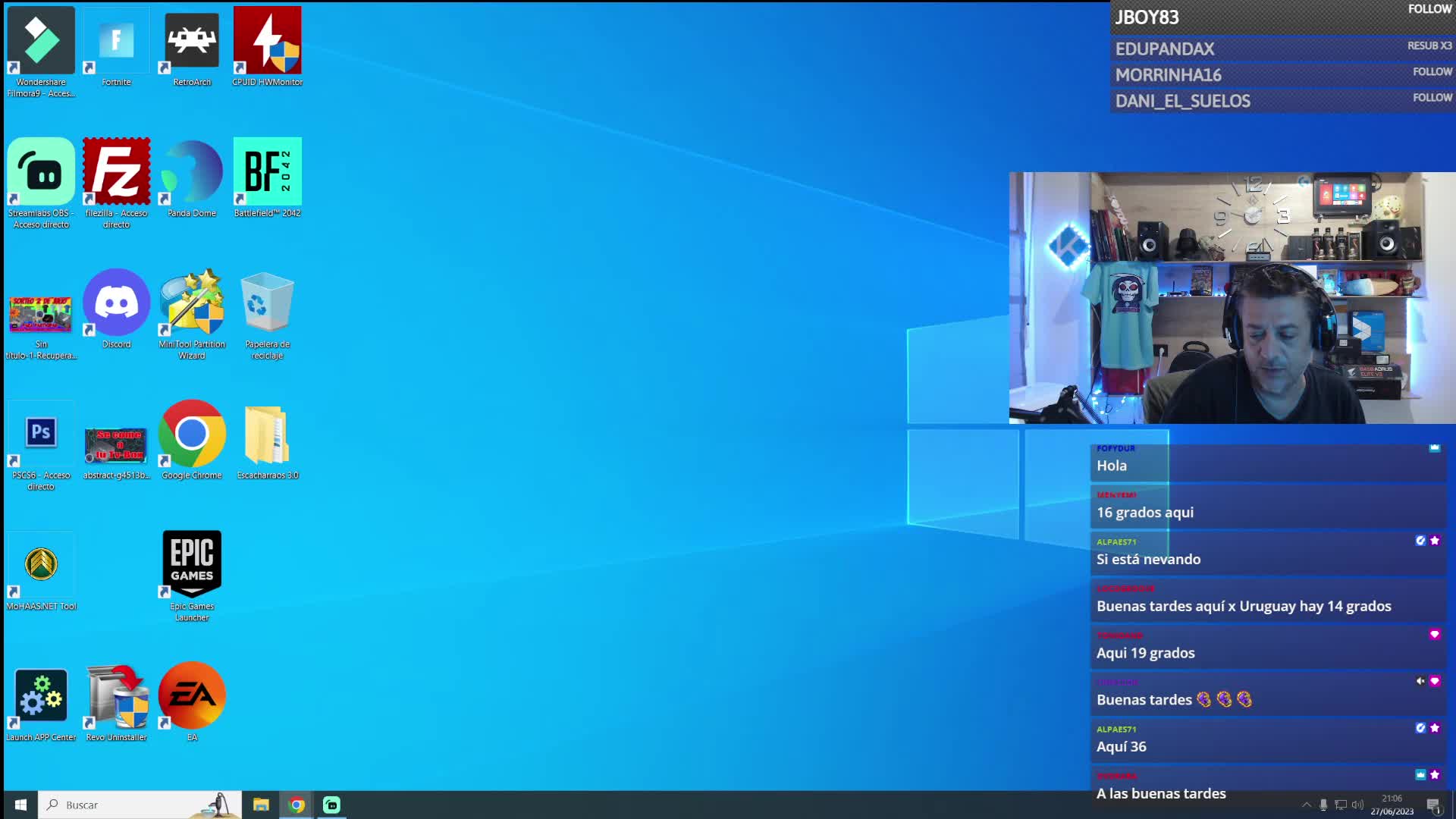Launch Battlefield 2042 shortcut
This screenshot has height=819, width=1456.
(x=267, y=177)
